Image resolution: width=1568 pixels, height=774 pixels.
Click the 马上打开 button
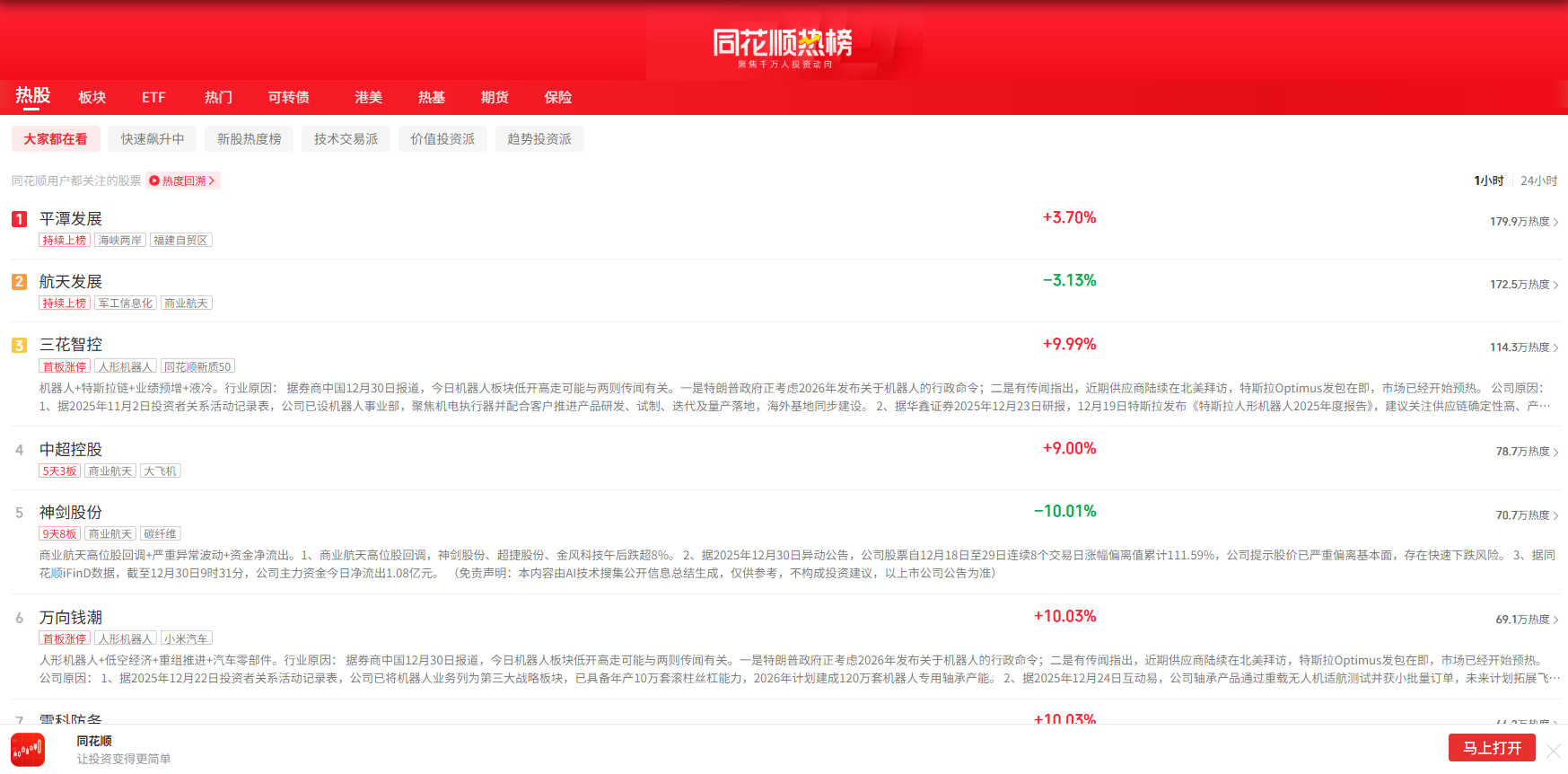pyautogui.click(x=1492, y=748)
